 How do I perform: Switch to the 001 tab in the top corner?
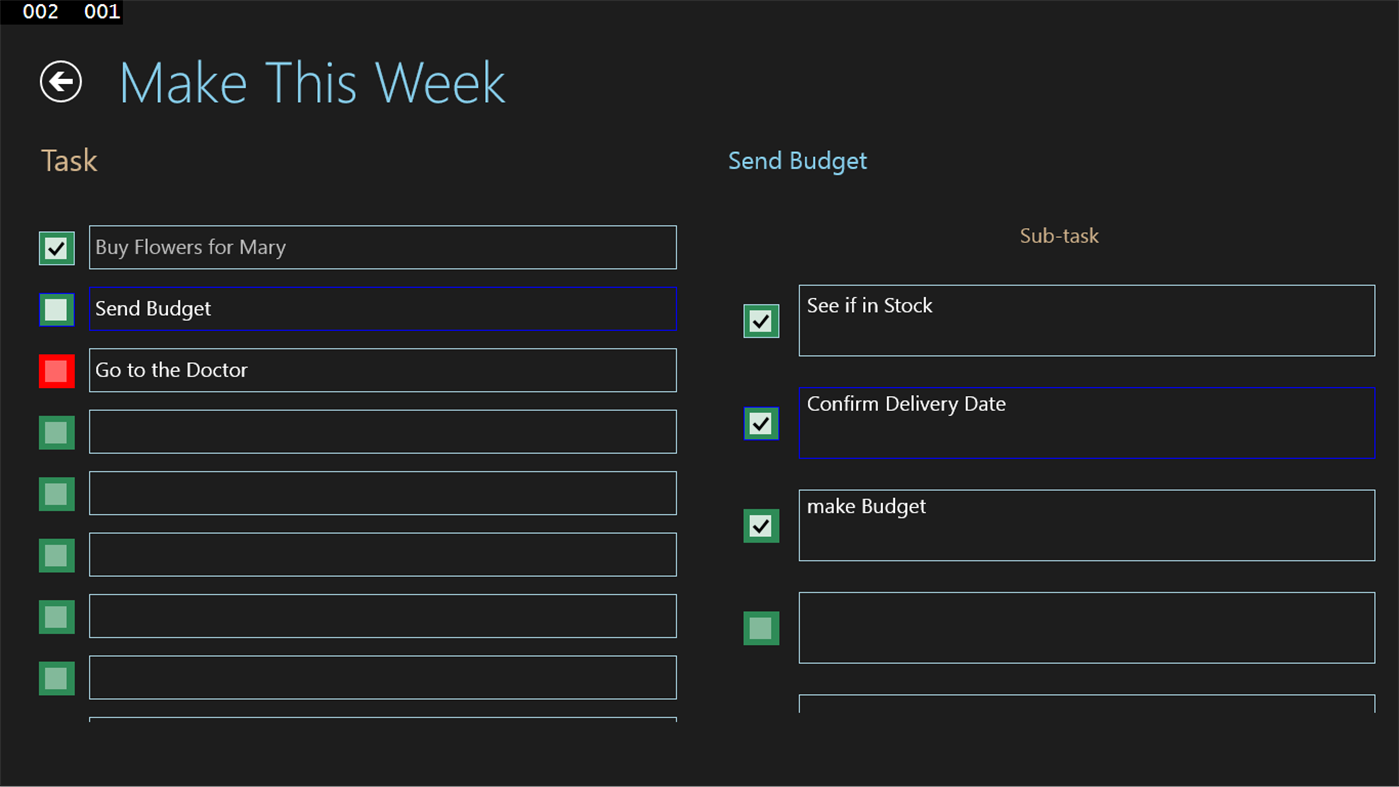click(101, 12)
